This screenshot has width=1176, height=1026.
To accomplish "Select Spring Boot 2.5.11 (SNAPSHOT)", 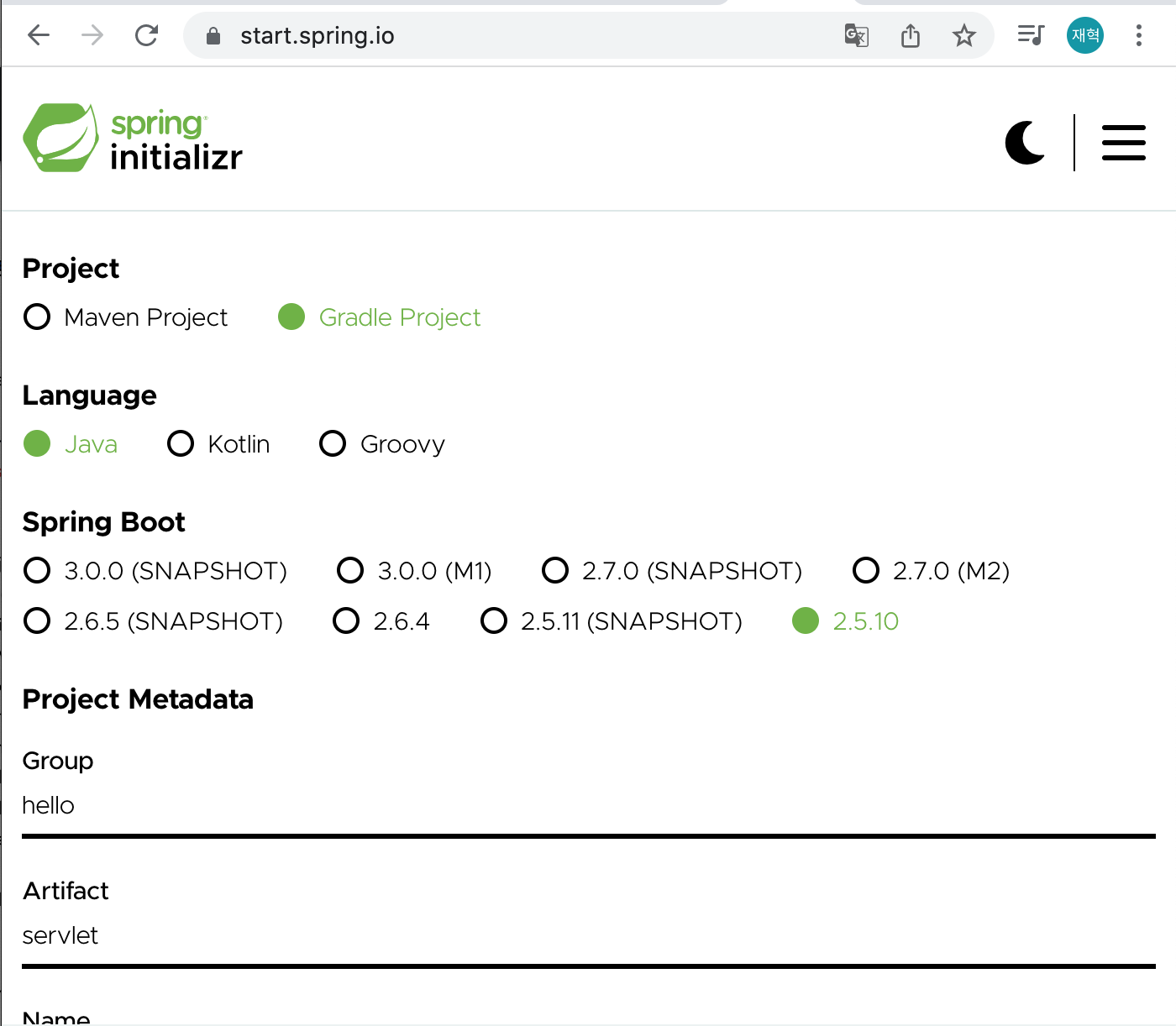I will (612, 621).
